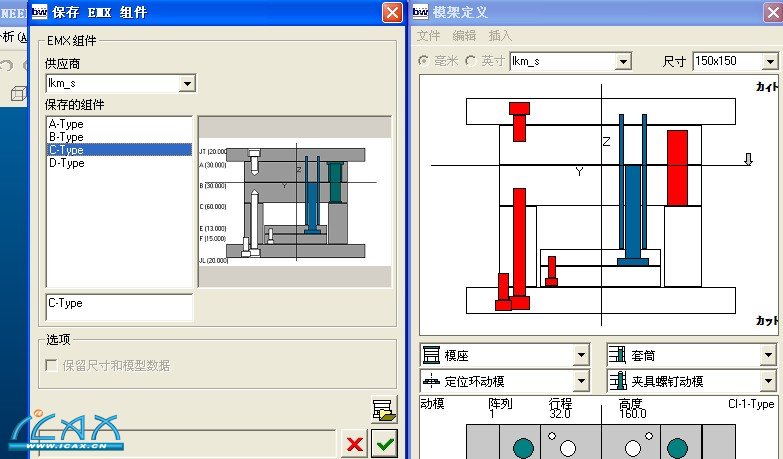Click the C-Type mold preview thumbnail
This screenshot has width=783, height=459.
pyautogui.click(x=295, y=202)
